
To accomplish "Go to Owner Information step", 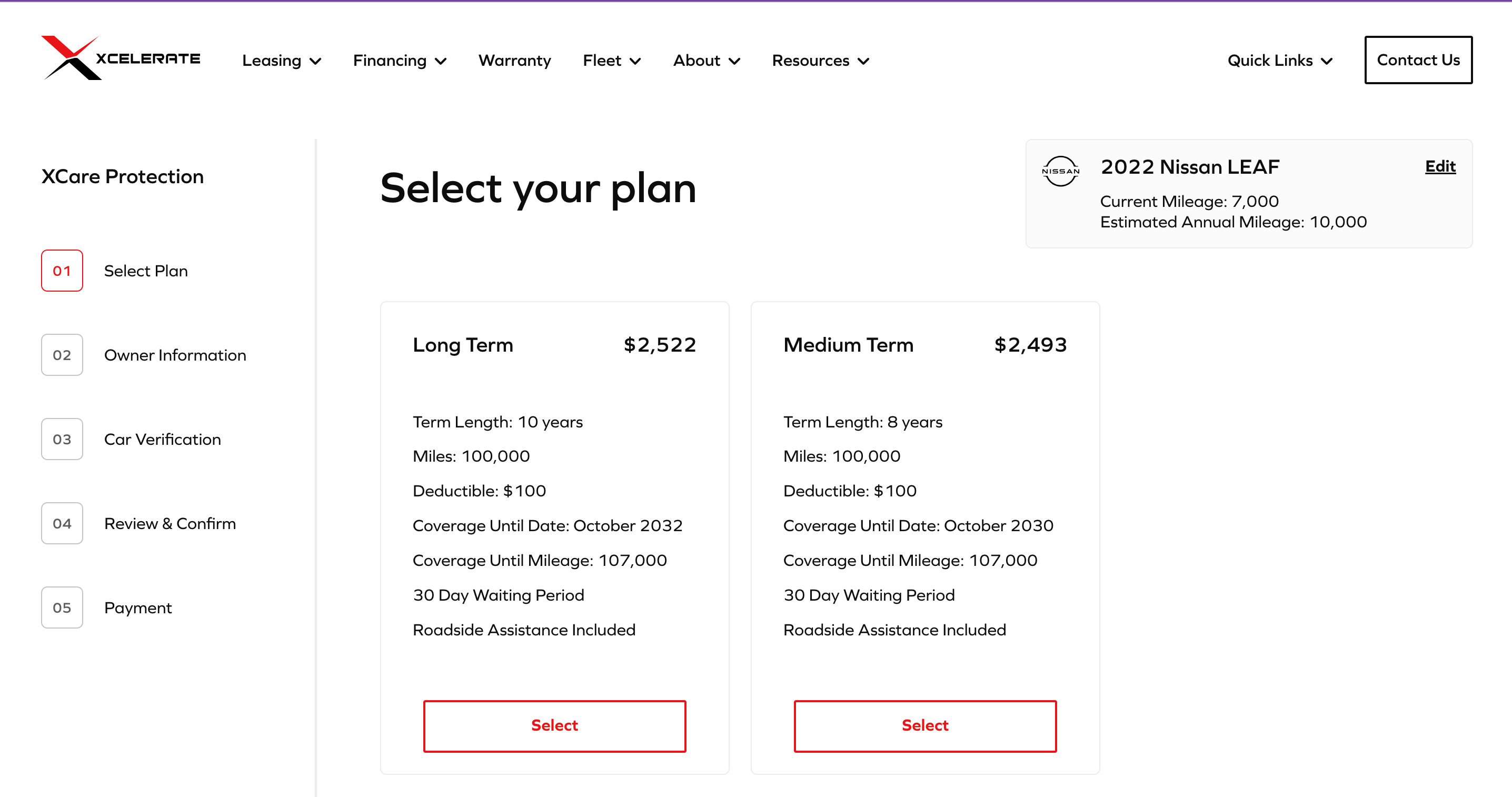I will pos(175,355).
